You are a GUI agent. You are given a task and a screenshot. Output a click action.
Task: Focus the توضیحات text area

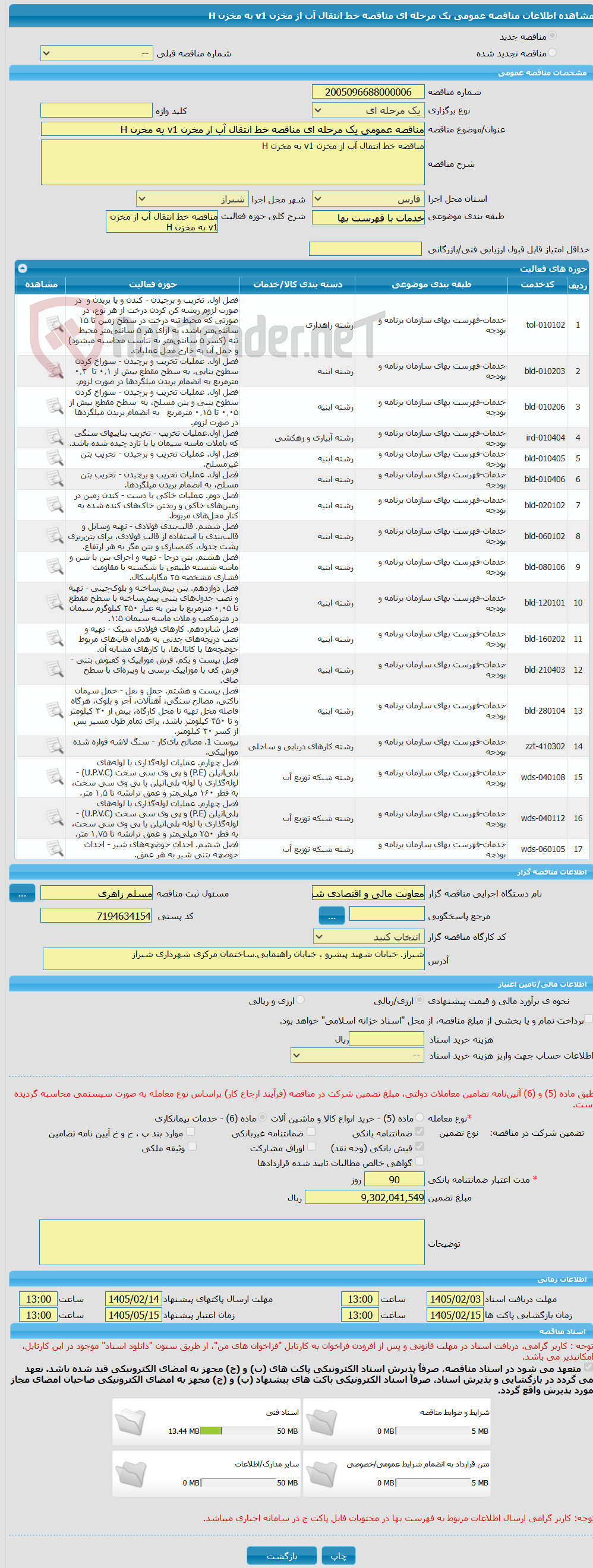click(x=232, y=1243)
